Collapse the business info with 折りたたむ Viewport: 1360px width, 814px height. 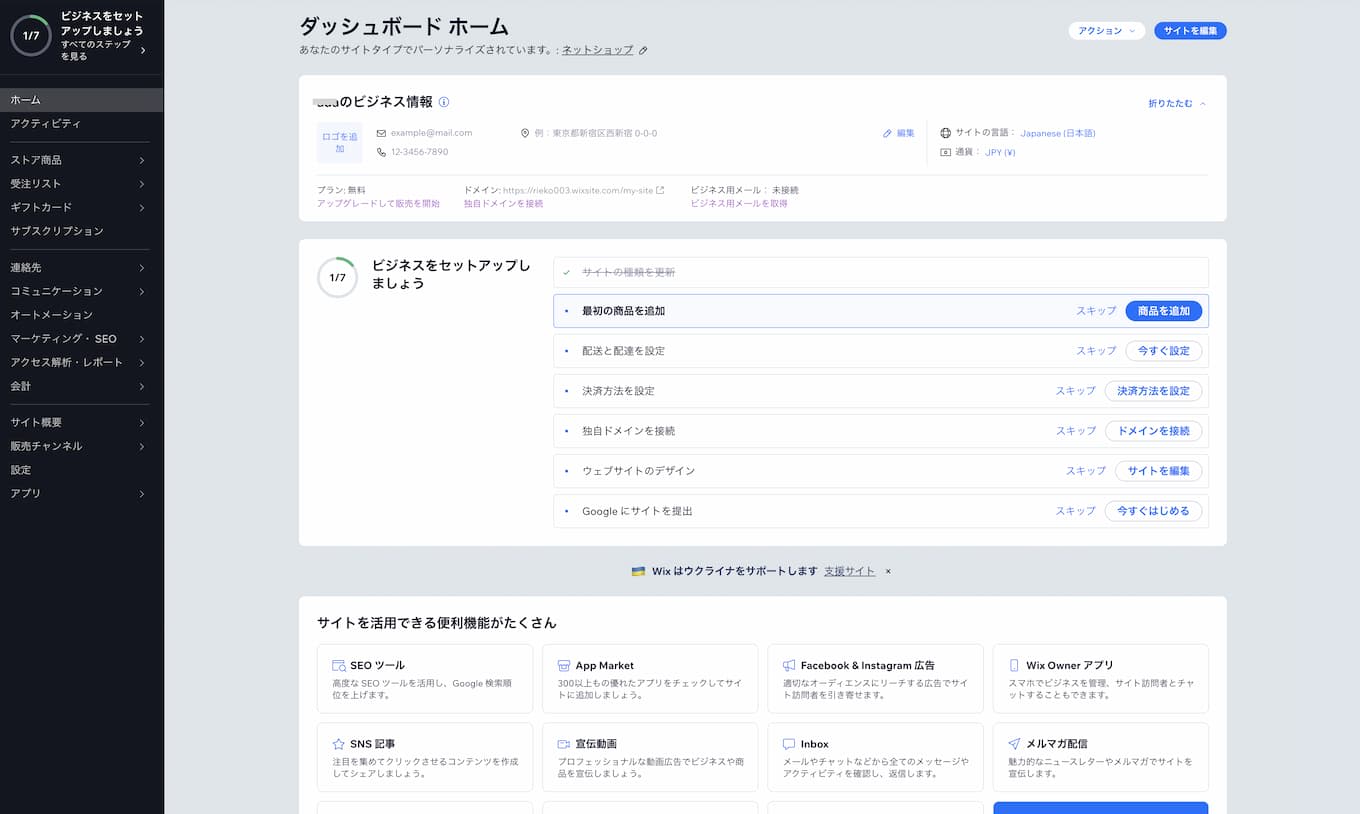1177,103
